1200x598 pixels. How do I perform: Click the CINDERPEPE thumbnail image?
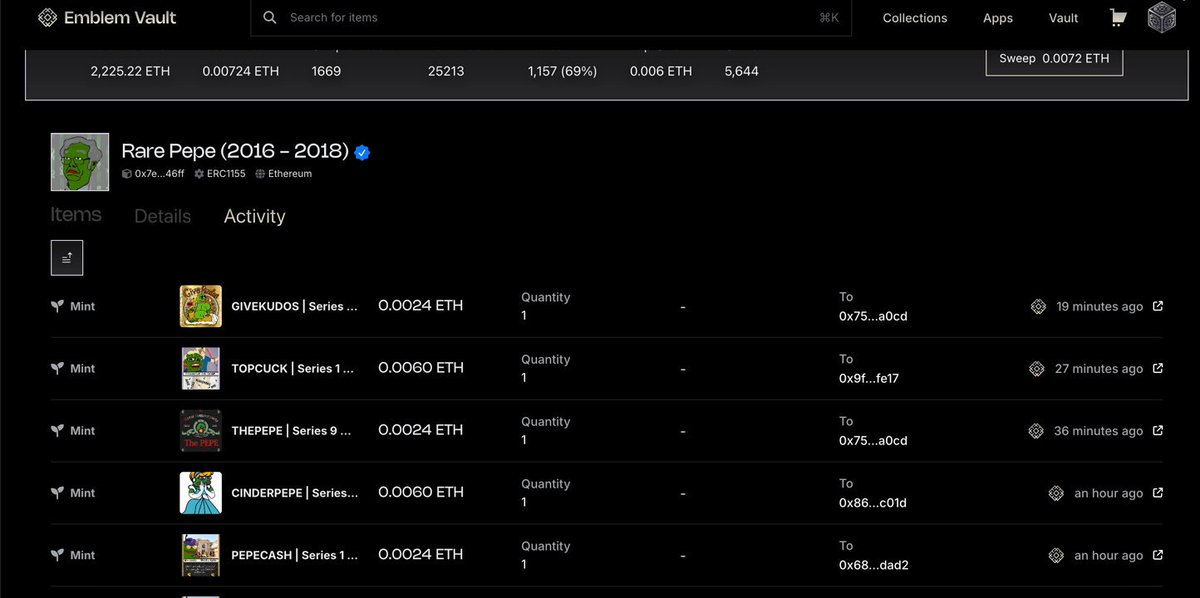[x=201, y=493]
